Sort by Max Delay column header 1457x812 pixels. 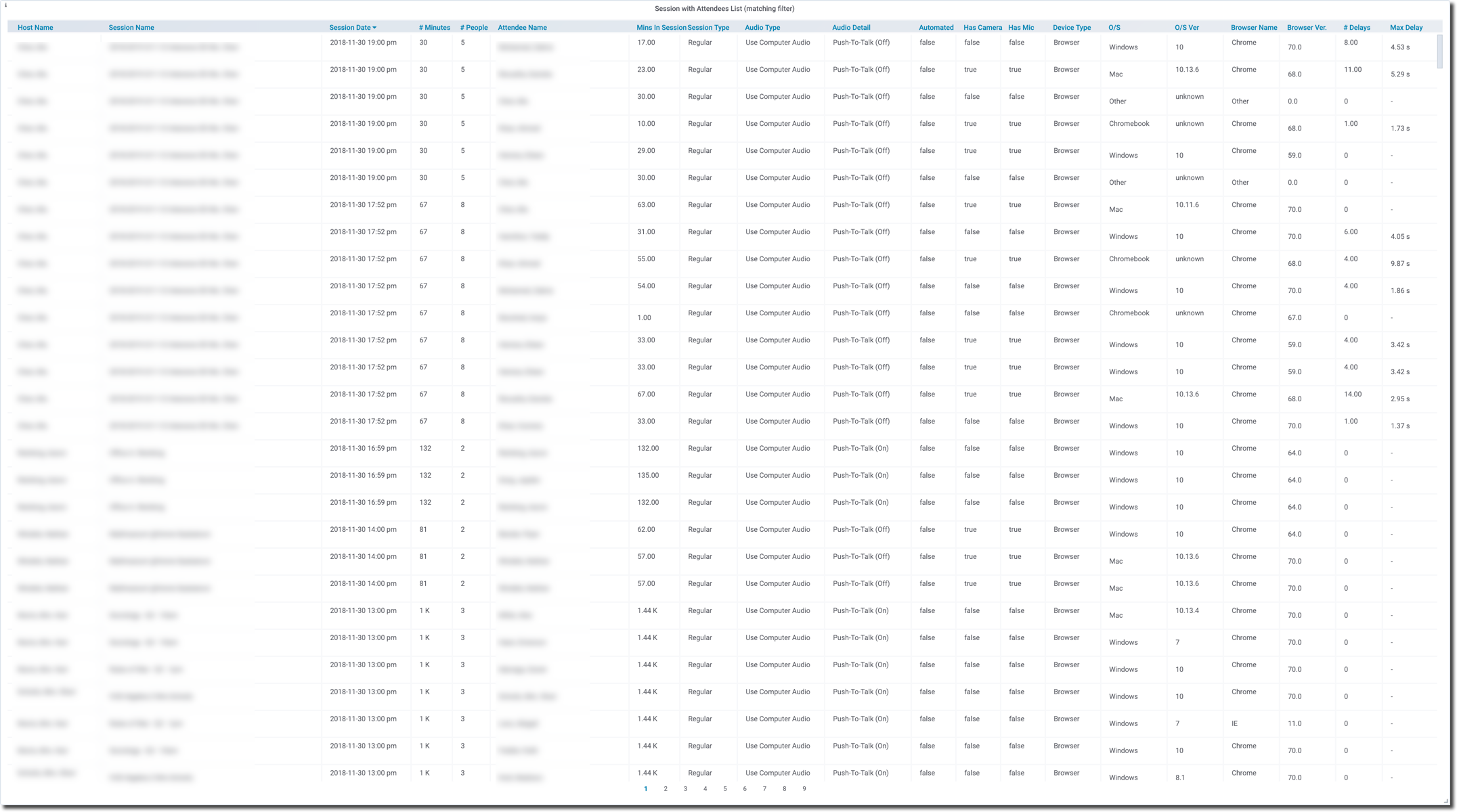coord(1406,28)
